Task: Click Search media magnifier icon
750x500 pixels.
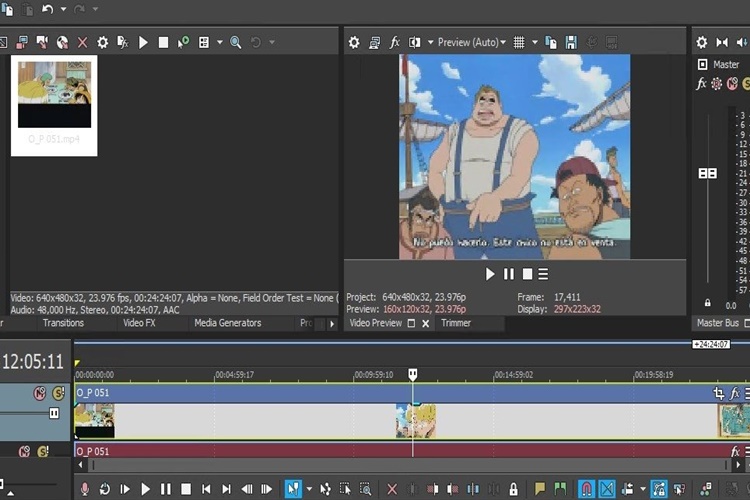Action: click(x=235, y=43)
